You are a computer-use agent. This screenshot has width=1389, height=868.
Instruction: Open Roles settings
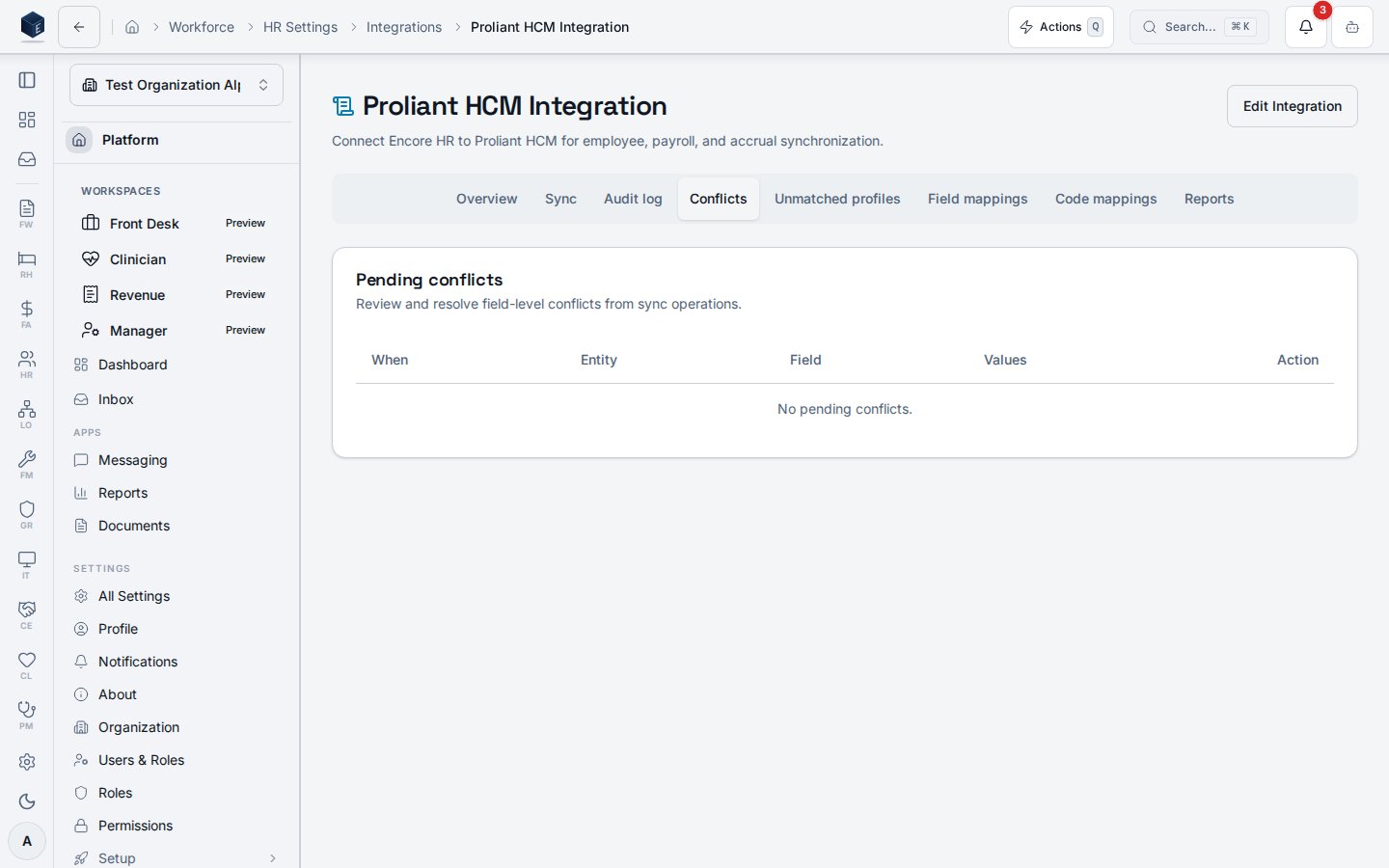(177, 793)
